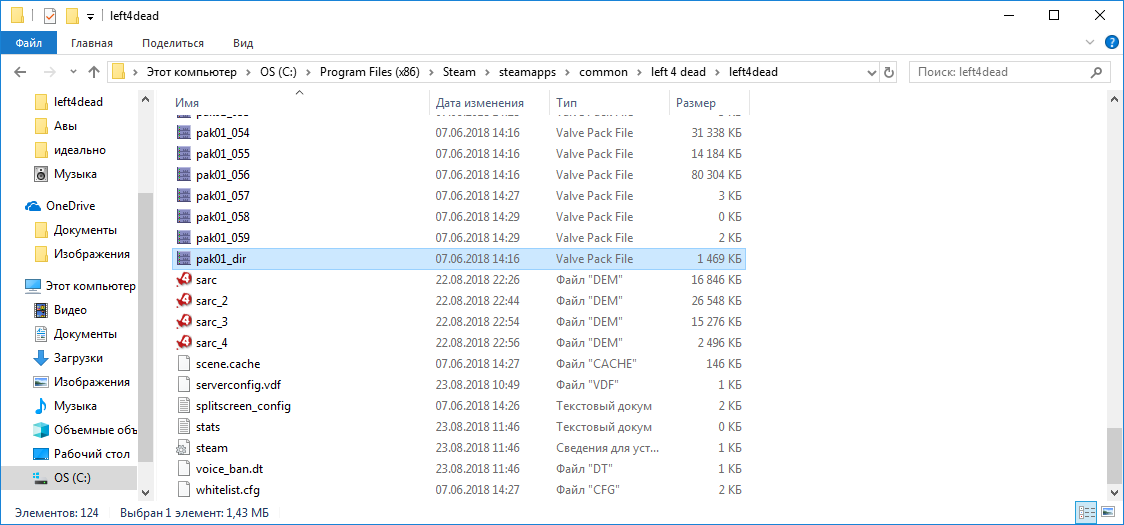1124x525 pixels.
Task: Switch to large icons view layout
Action: pyautogui.click(x=1107, y=513)
